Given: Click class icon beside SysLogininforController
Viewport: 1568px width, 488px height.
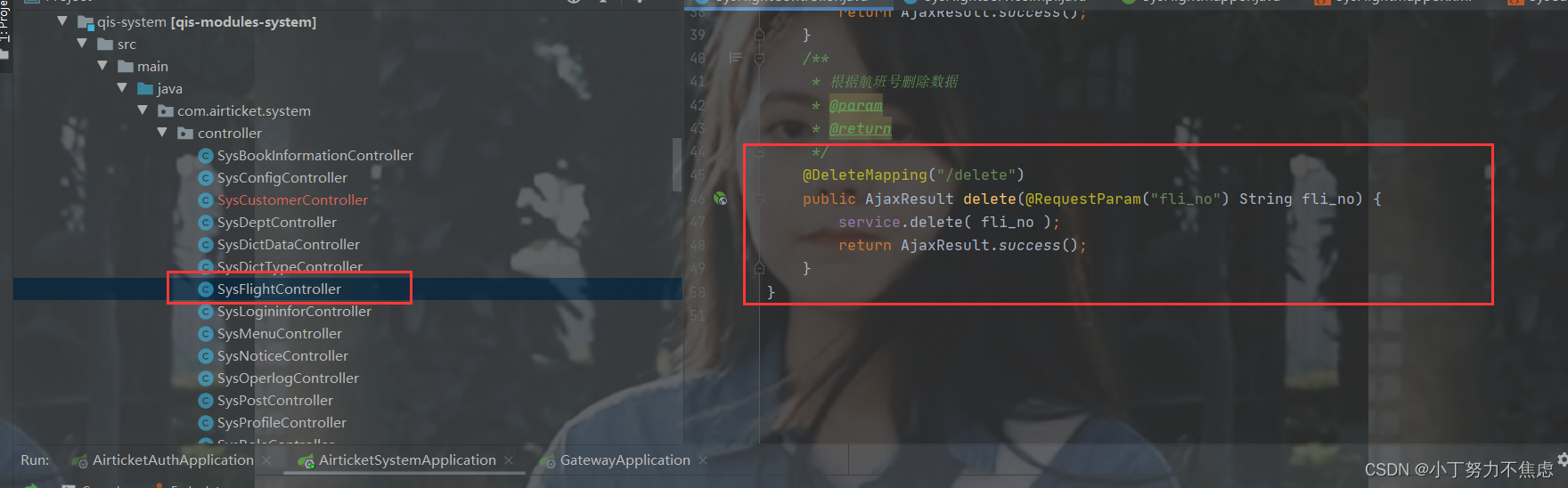Looking at the screenshot, I should (x=206, y=312).
